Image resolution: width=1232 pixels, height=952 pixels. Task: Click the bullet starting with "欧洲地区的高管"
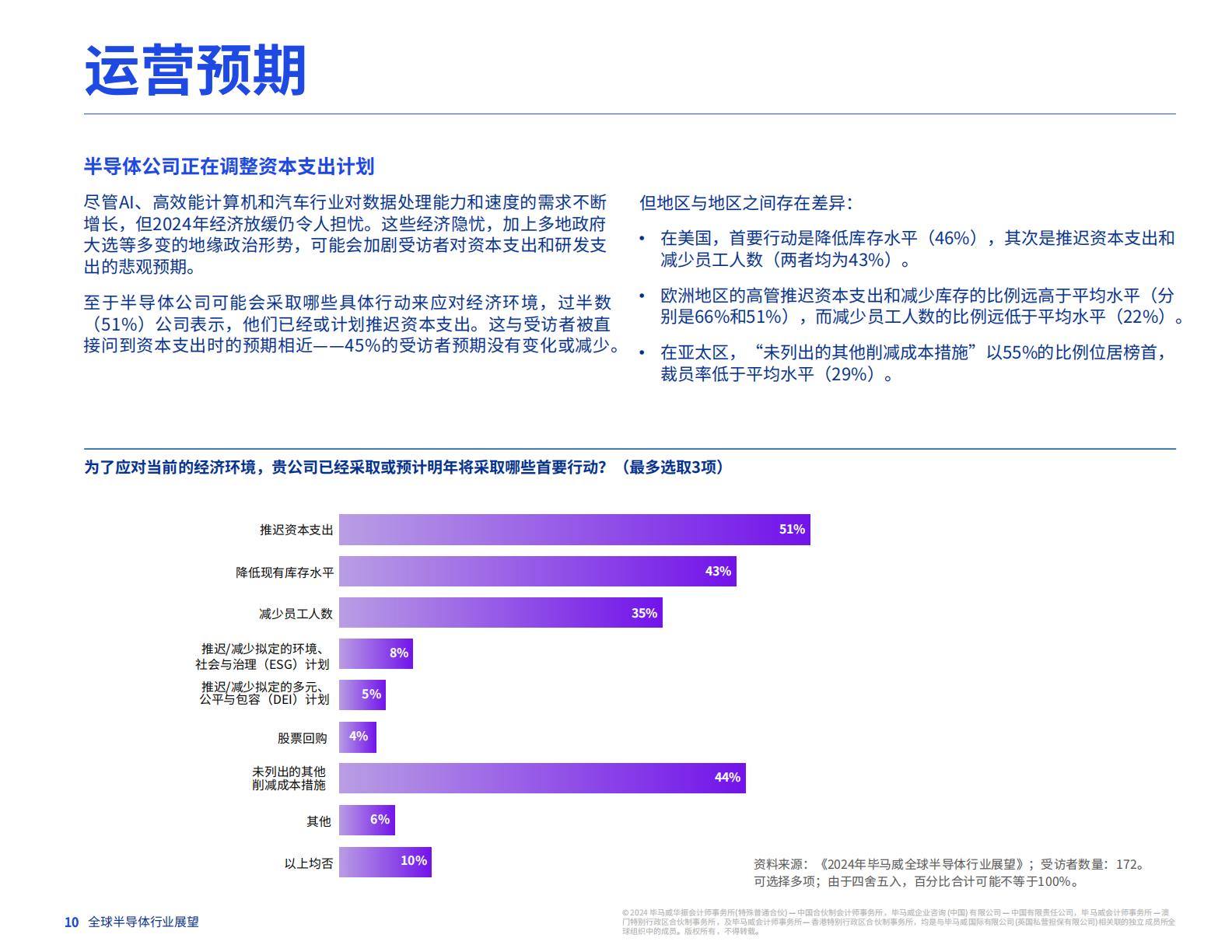(x=922, y=306)
